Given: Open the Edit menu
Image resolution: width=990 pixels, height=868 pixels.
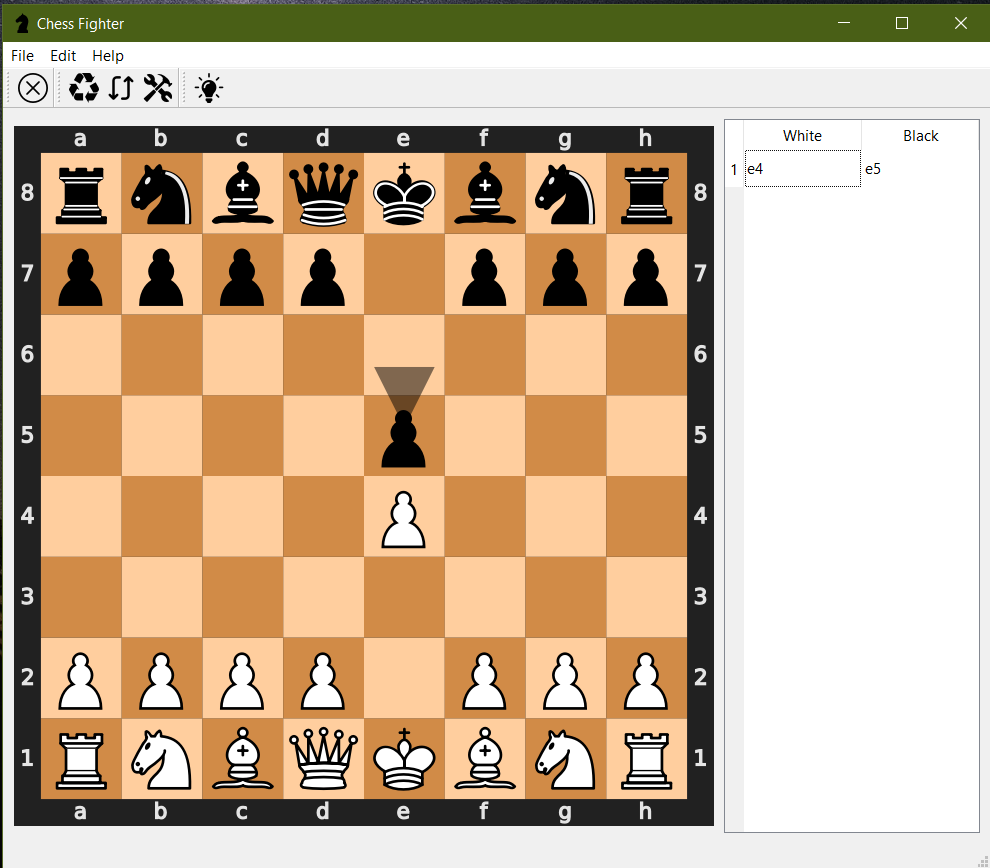Looking at the screenshot, I should (x=63, y=56).
